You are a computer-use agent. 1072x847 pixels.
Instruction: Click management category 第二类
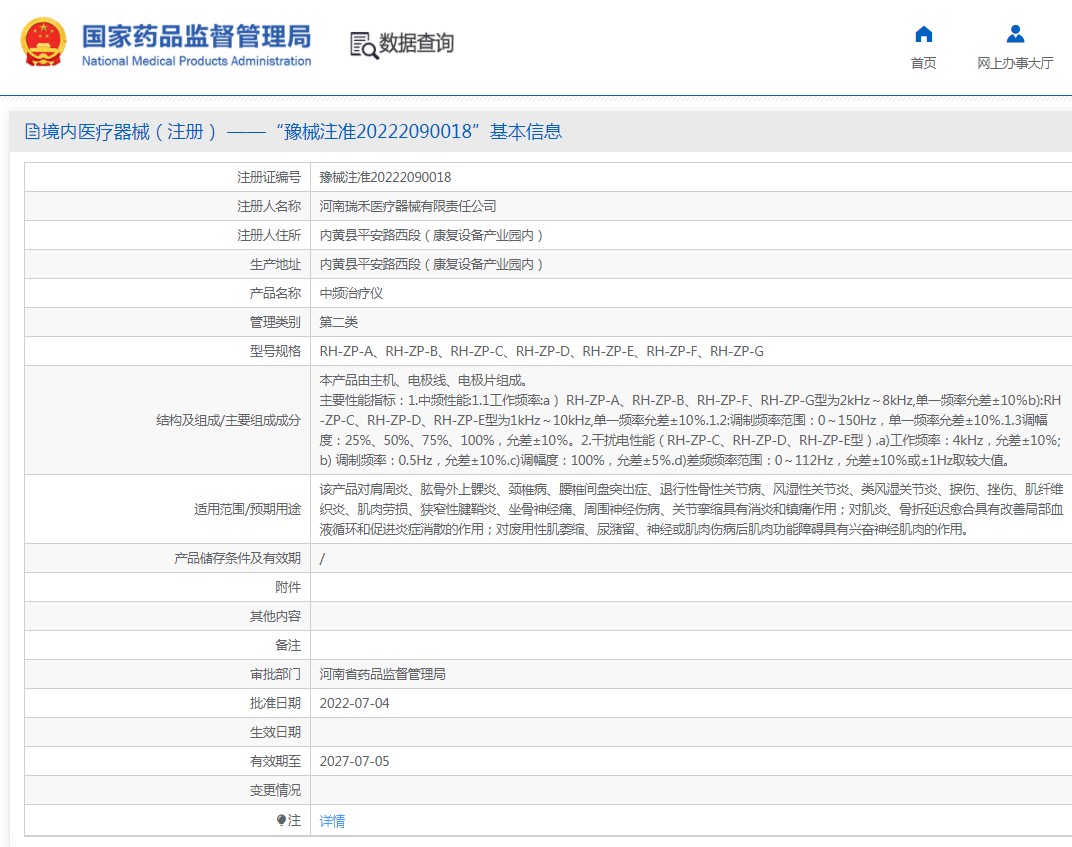338,322
